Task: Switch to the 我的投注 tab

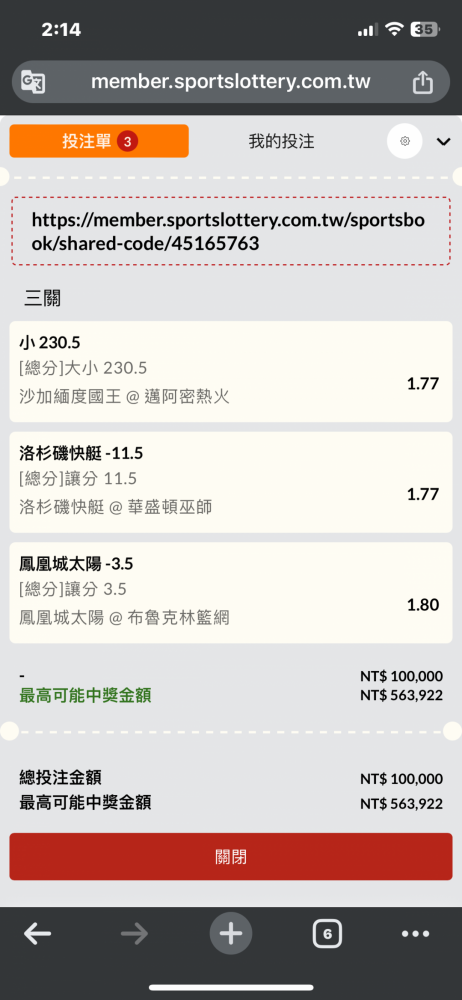Action: pos(281,141)
